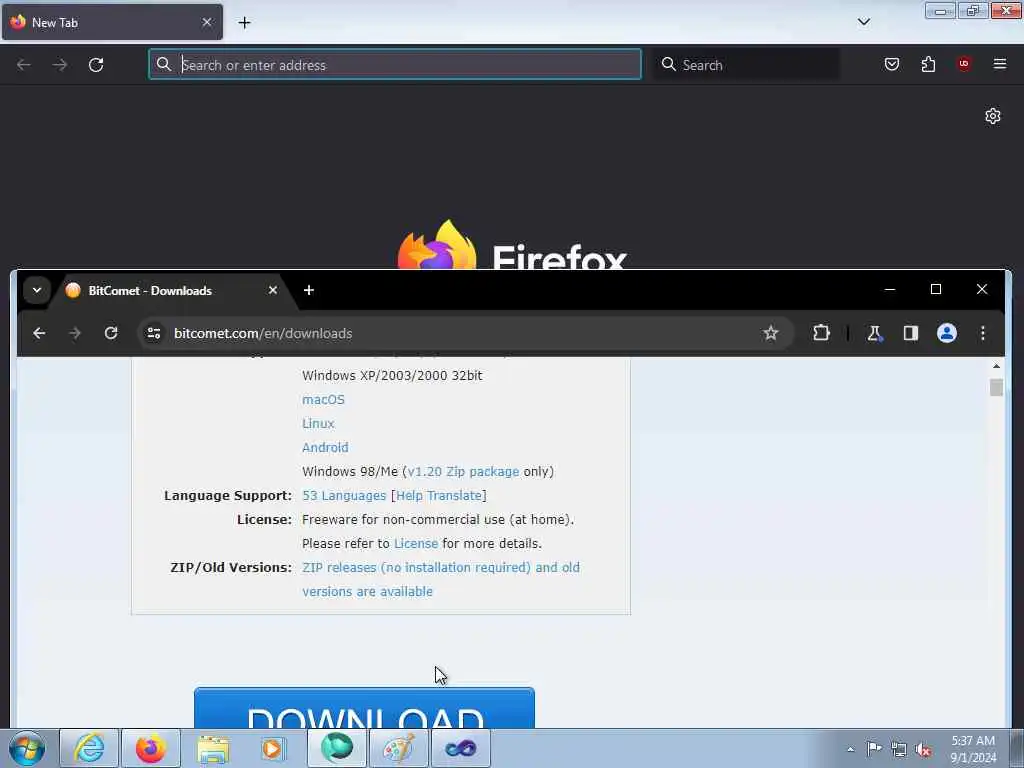The height and width of the screenshot is (768, 1024).
Task: Open Chrome Labs flask icon
Action: pyautogui.click(x=874, y=334)
